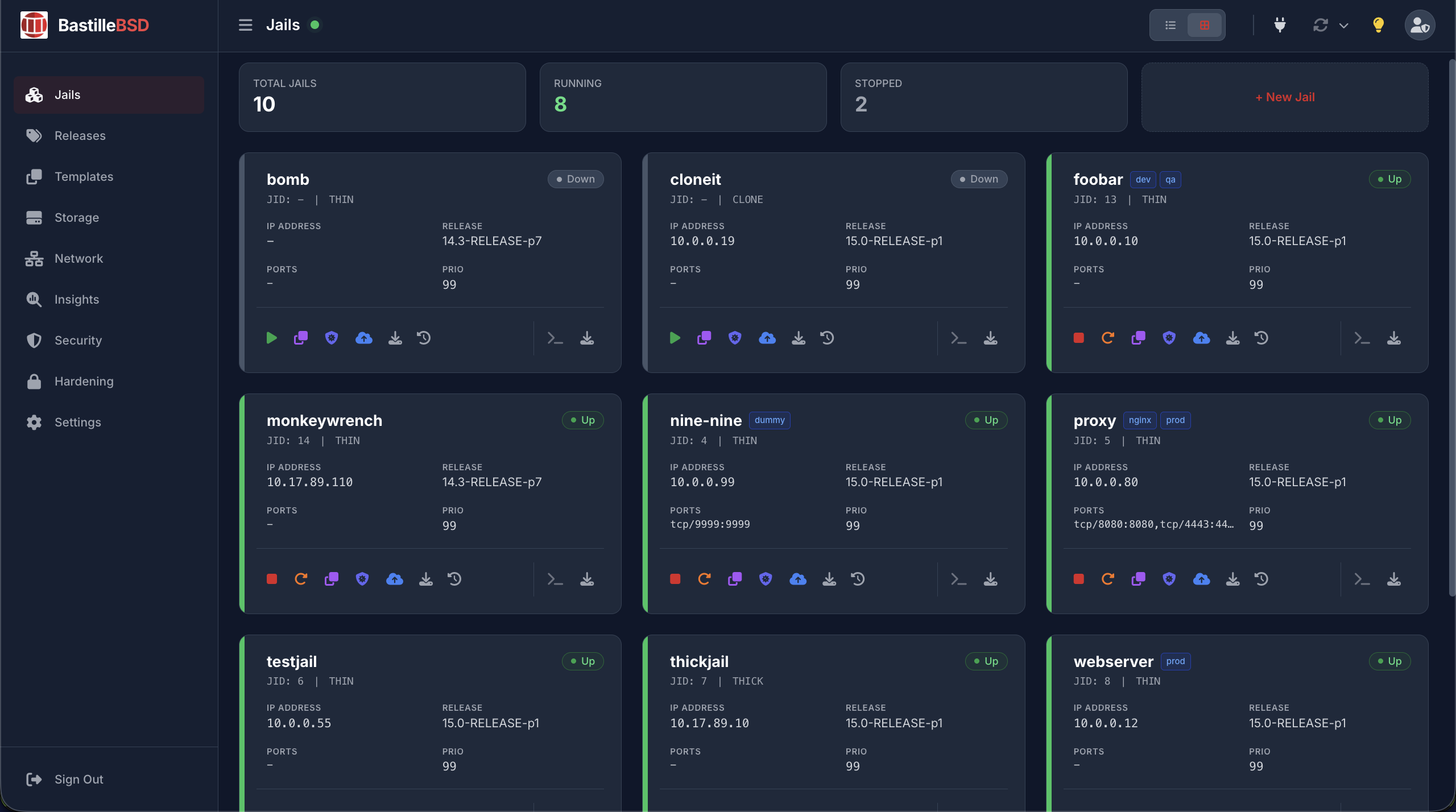The image size is (1456, 812).
Task: Stop the foobar jail
Action: coord(1078,338)
